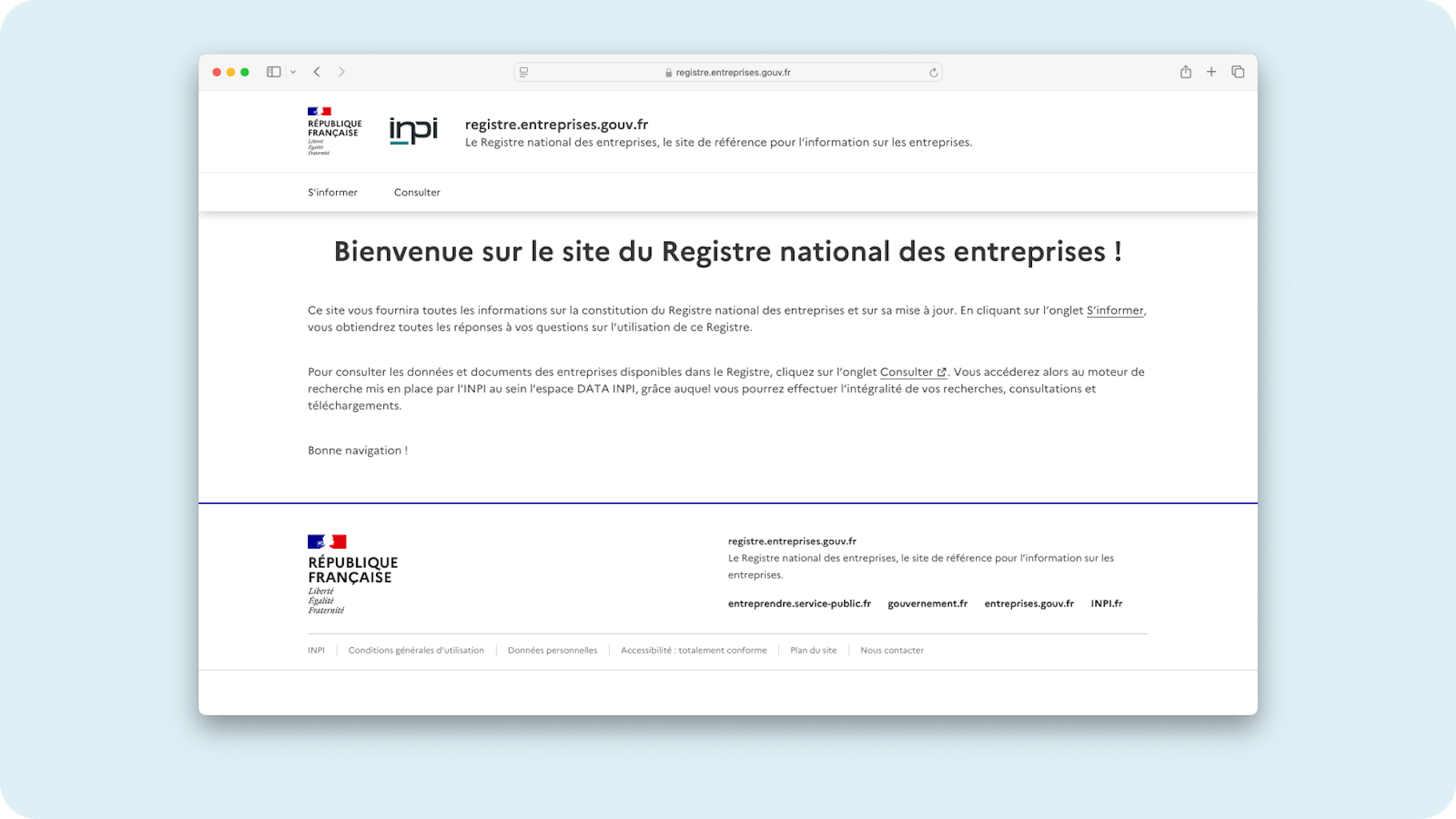Reload the current page
The width and height of the screenshot is (1456, 819).
[933, 71]
